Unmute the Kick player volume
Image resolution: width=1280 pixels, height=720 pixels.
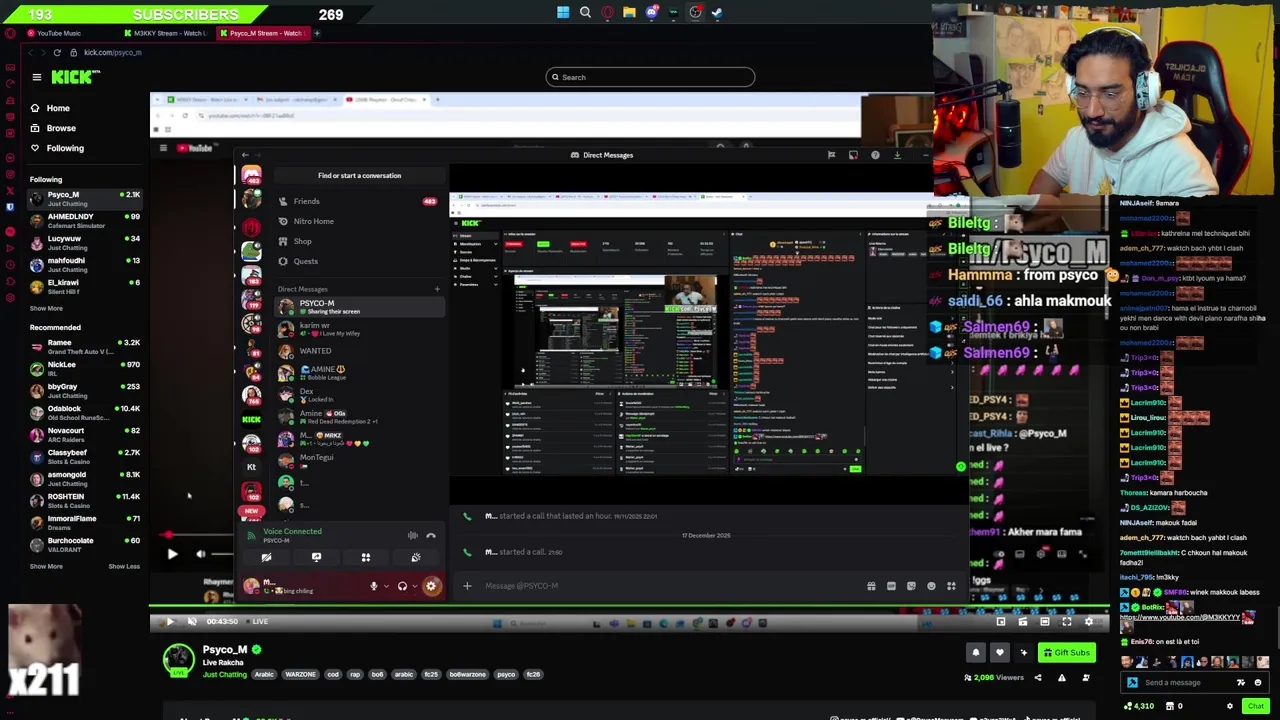[191, 621]
